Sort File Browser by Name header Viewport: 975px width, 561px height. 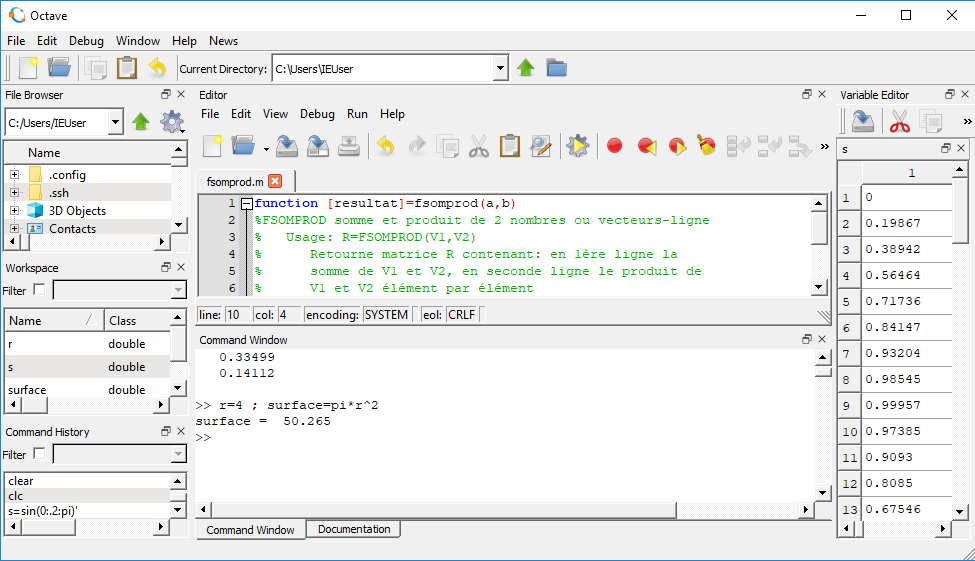[x=88, y=152]
